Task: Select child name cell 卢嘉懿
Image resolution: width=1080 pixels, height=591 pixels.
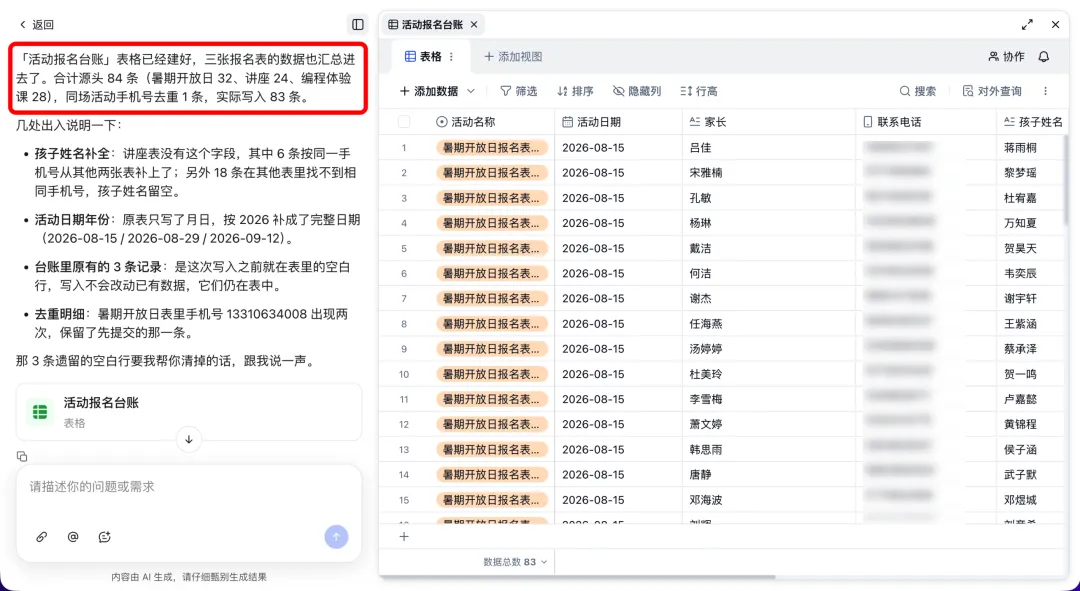Action: (1032, 399)
